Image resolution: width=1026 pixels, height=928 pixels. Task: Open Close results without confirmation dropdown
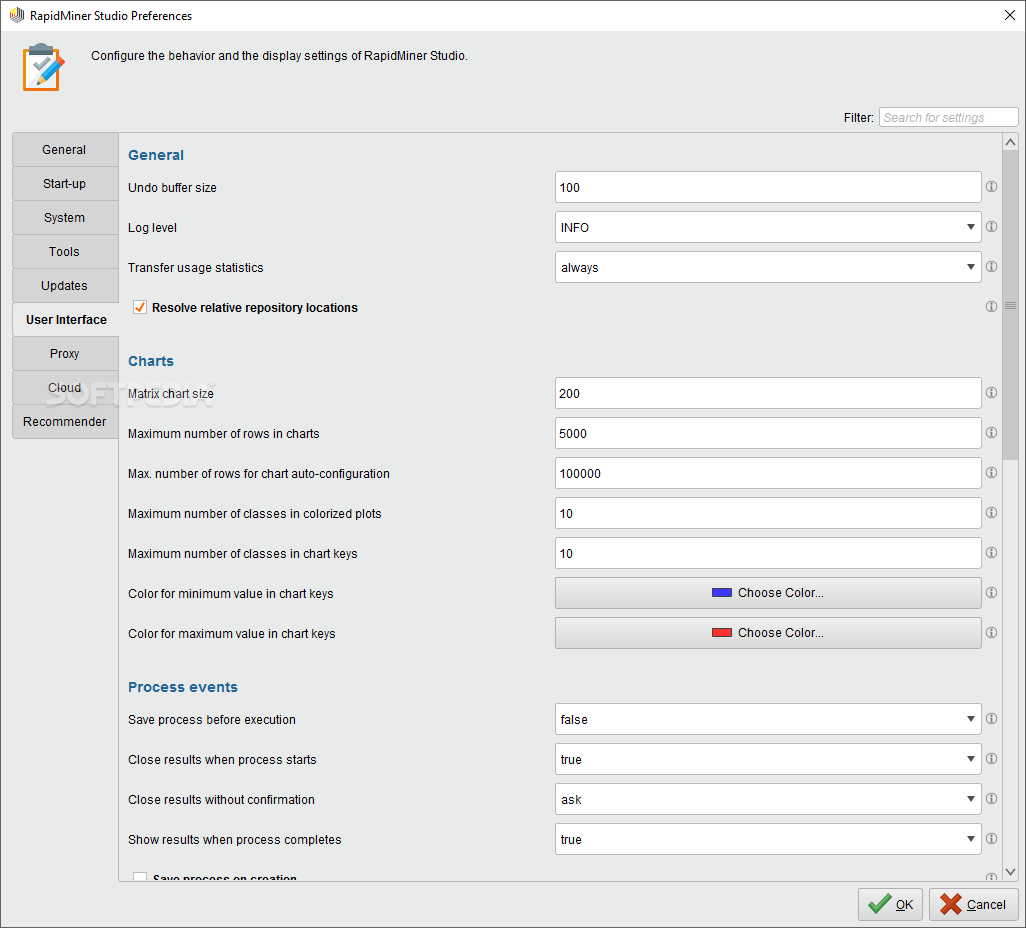click(768, 799)
